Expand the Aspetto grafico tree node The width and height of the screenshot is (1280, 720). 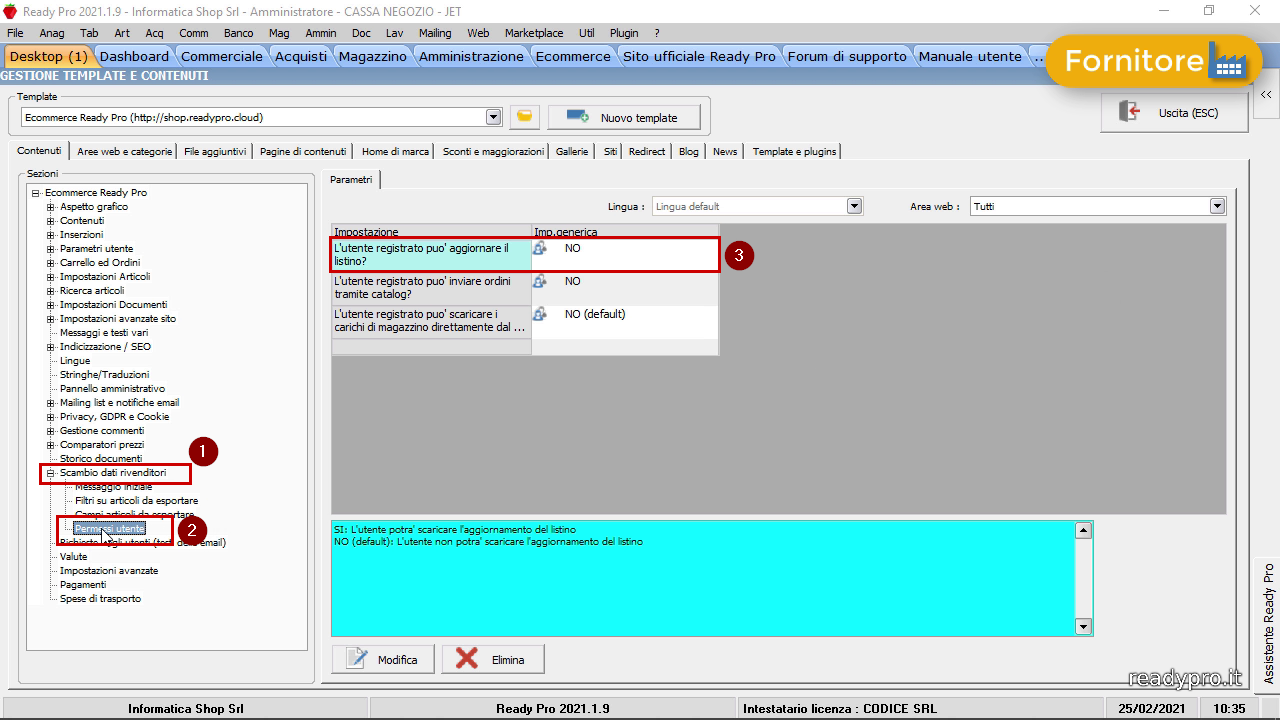tap(51, 207)
